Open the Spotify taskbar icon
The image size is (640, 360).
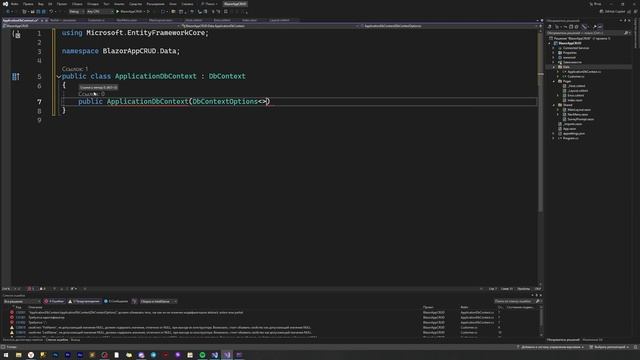click(202, 355)
